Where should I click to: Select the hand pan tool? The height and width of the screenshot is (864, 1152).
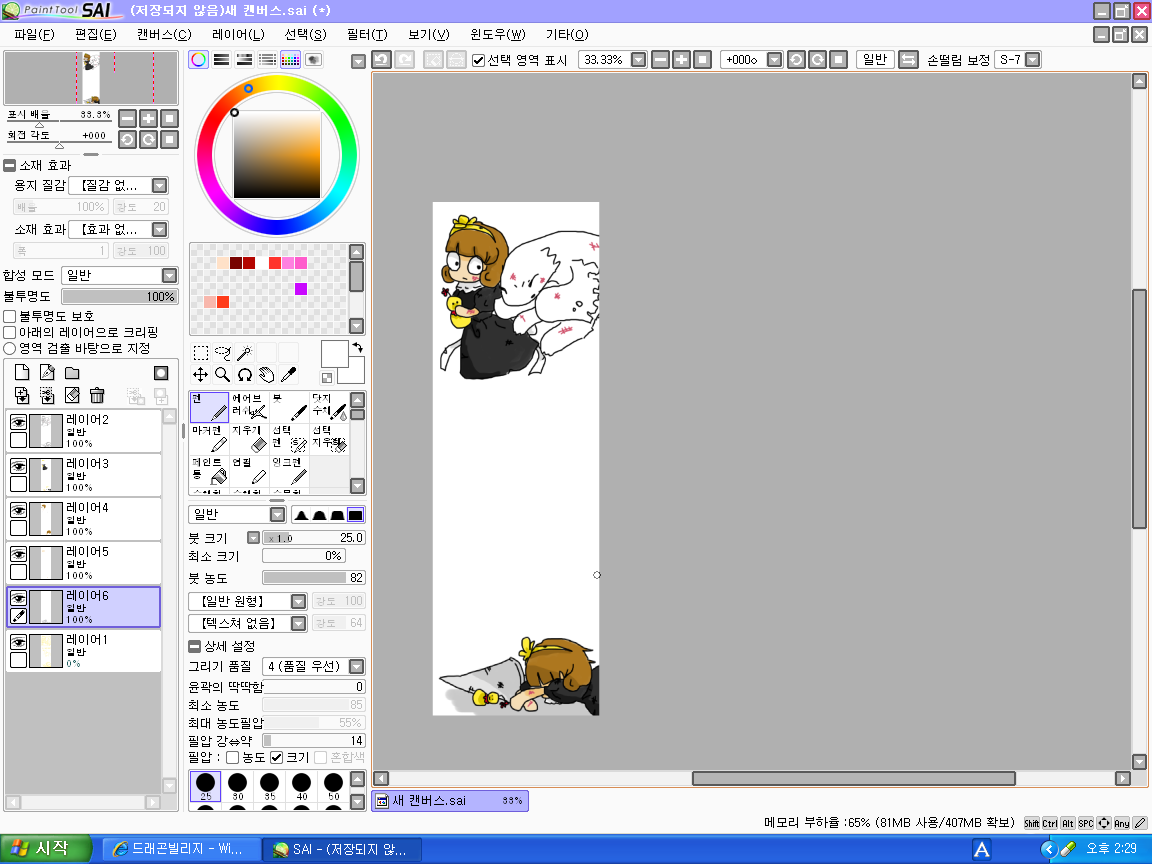click(267, 375)
